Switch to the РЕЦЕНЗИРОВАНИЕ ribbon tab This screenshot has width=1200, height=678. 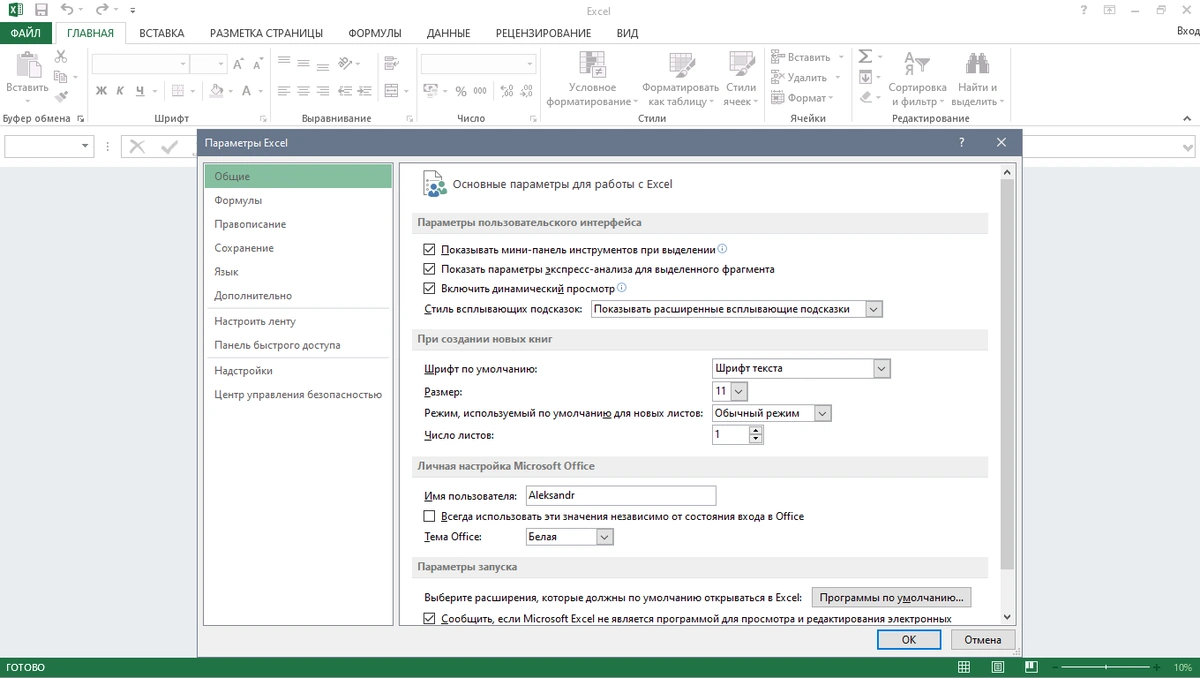point(544,33)
